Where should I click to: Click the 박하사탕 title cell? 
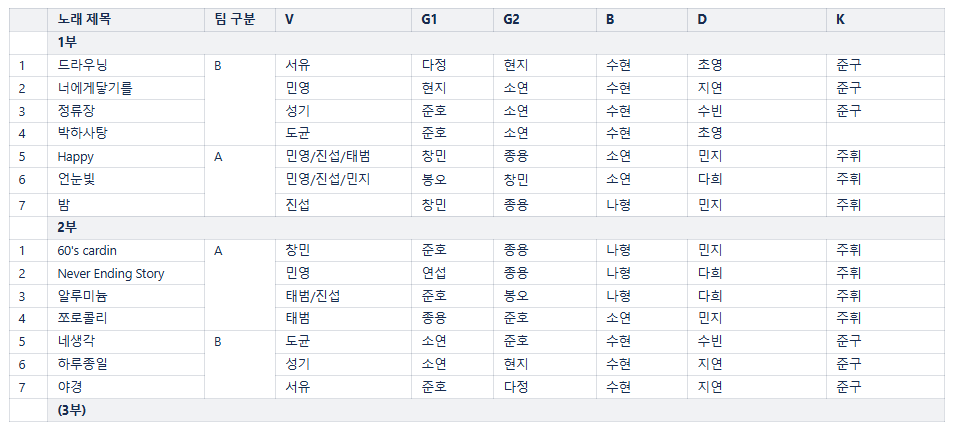pos(82,132)
